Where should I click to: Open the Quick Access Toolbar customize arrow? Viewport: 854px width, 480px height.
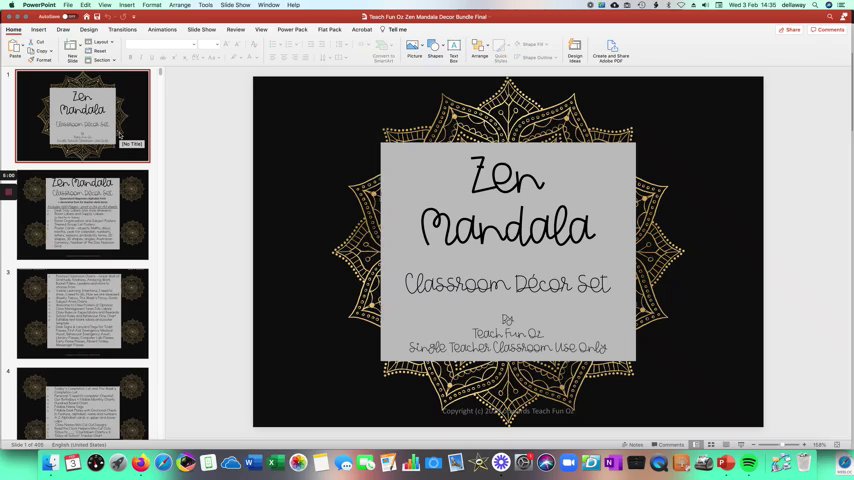pos(134,17)
